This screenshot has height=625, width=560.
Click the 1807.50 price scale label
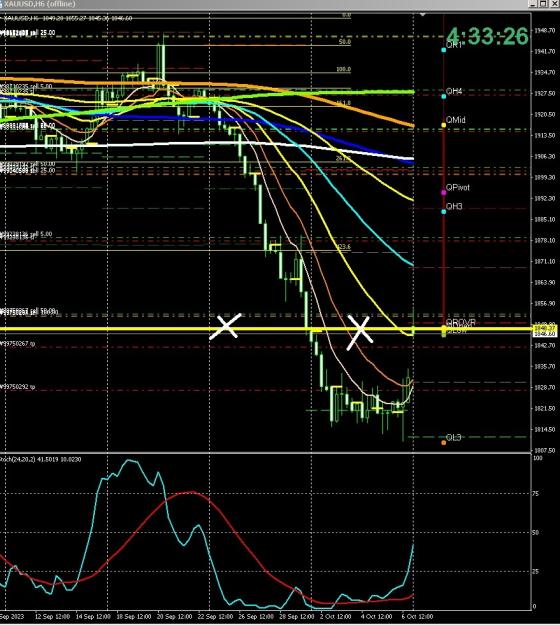[545, 450]
